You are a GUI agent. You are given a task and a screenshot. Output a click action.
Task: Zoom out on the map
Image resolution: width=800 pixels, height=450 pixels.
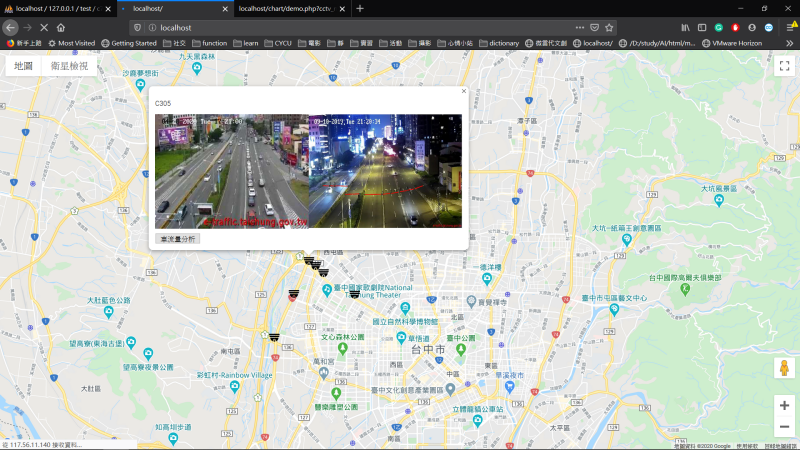coord(784,427)
